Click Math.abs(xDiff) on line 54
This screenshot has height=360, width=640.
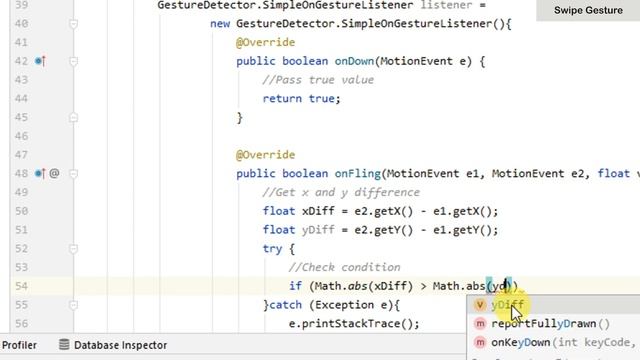click(x=364, y=286)
